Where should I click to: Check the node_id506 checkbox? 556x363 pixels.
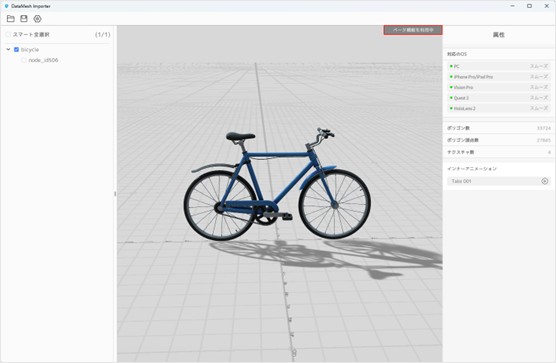(x=24, y=60)
